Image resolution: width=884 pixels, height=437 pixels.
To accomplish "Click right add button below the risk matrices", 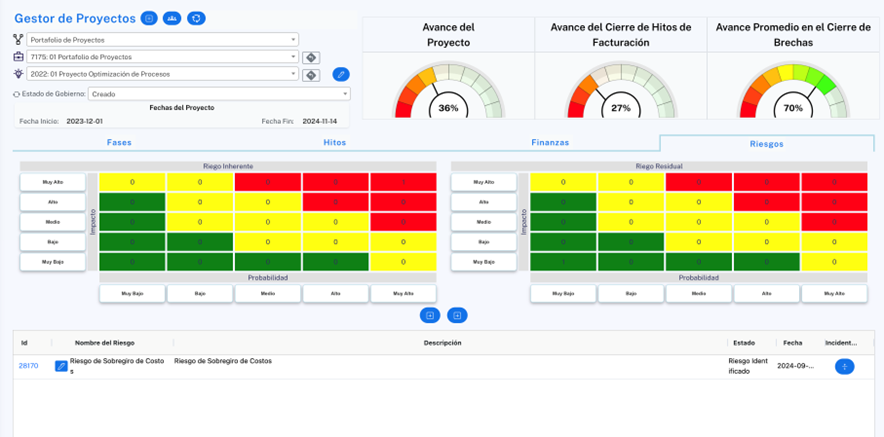I will click(x=457, y=315).
